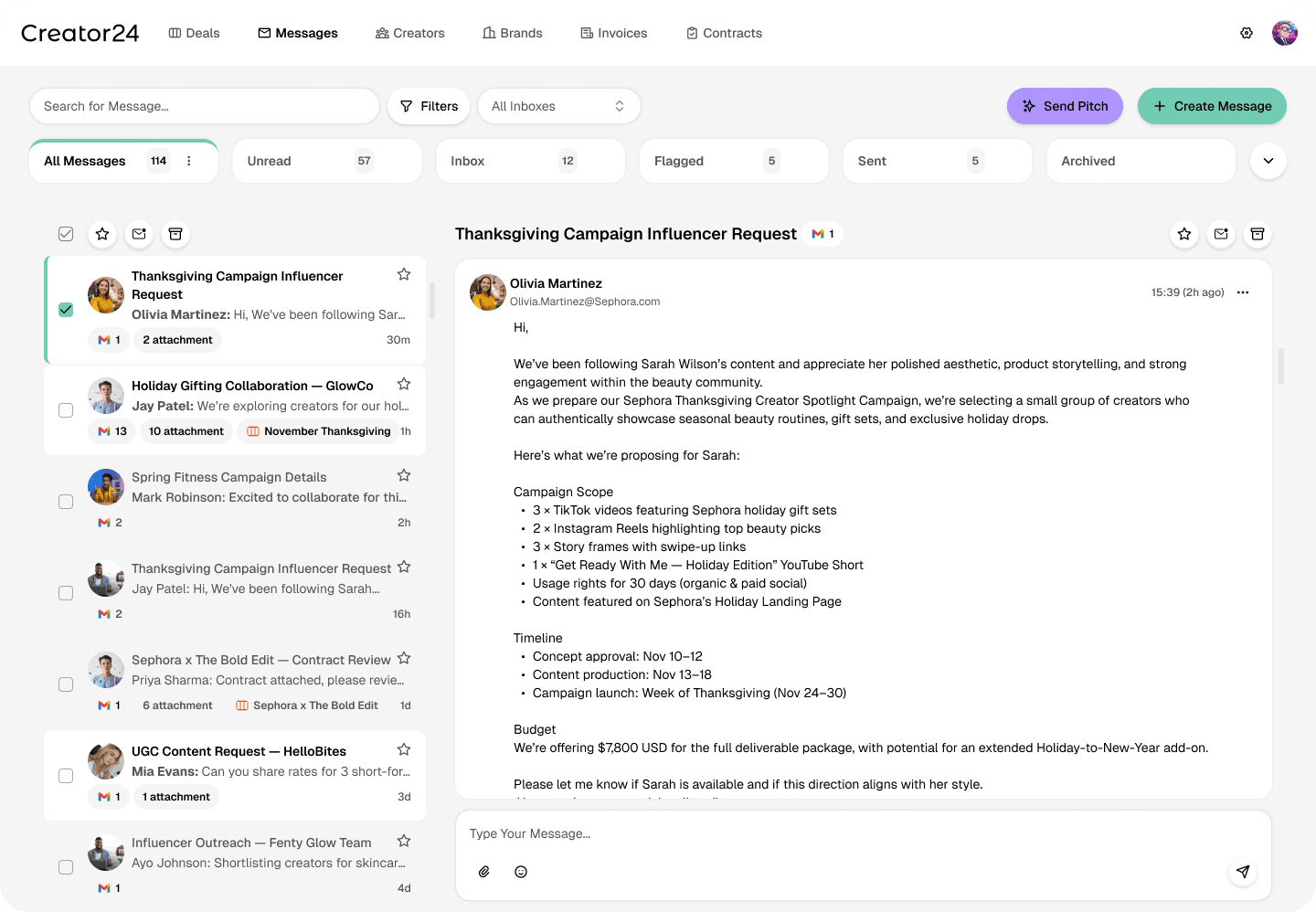Viewport: 1316px width, 912px height.
Task: Check Jay Patel's Thanksgiving message checkbox
Action: click(x=66, y=593)
